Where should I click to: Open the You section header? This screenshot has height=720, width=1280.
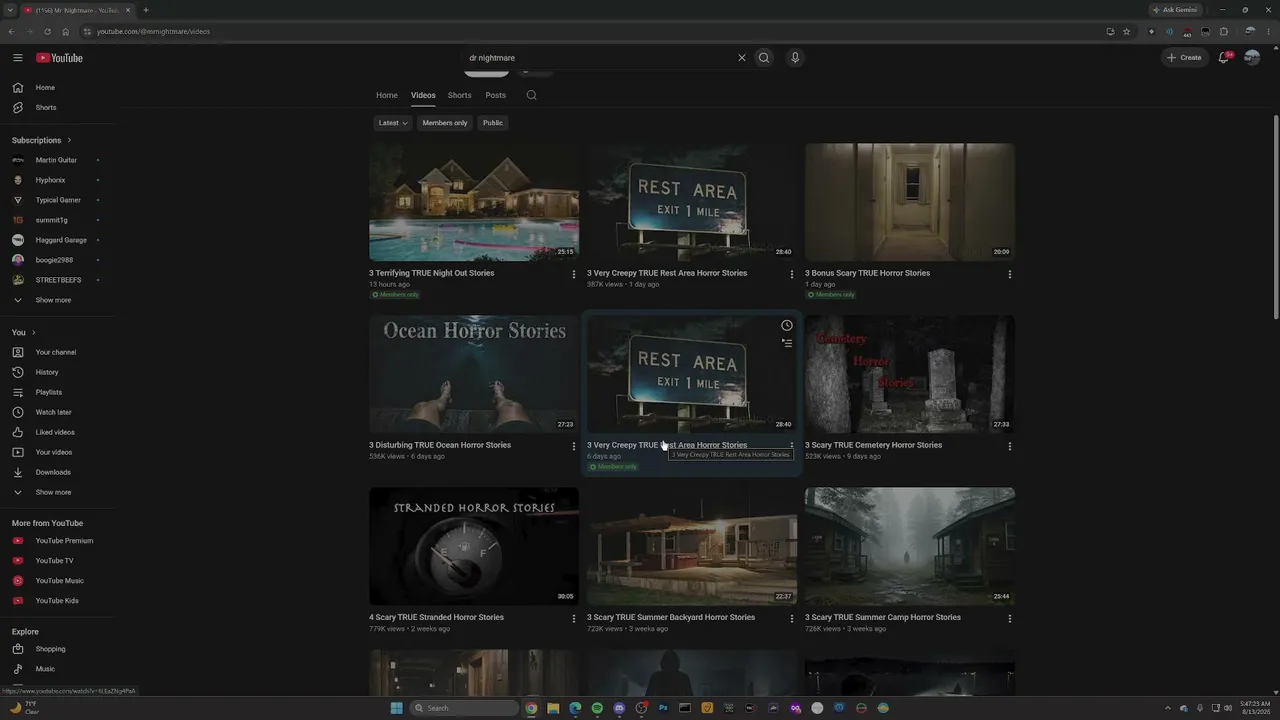point(24,332)
